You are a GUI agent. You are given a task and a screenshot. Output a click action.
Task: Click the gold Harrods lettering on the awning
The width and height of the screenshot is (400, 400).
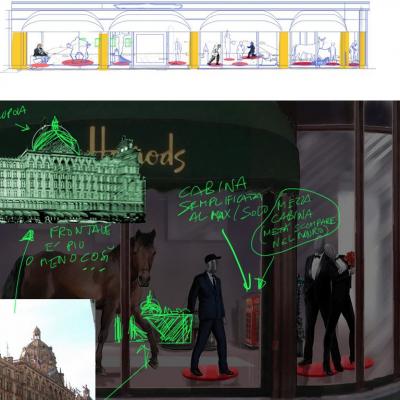point(137,150)
